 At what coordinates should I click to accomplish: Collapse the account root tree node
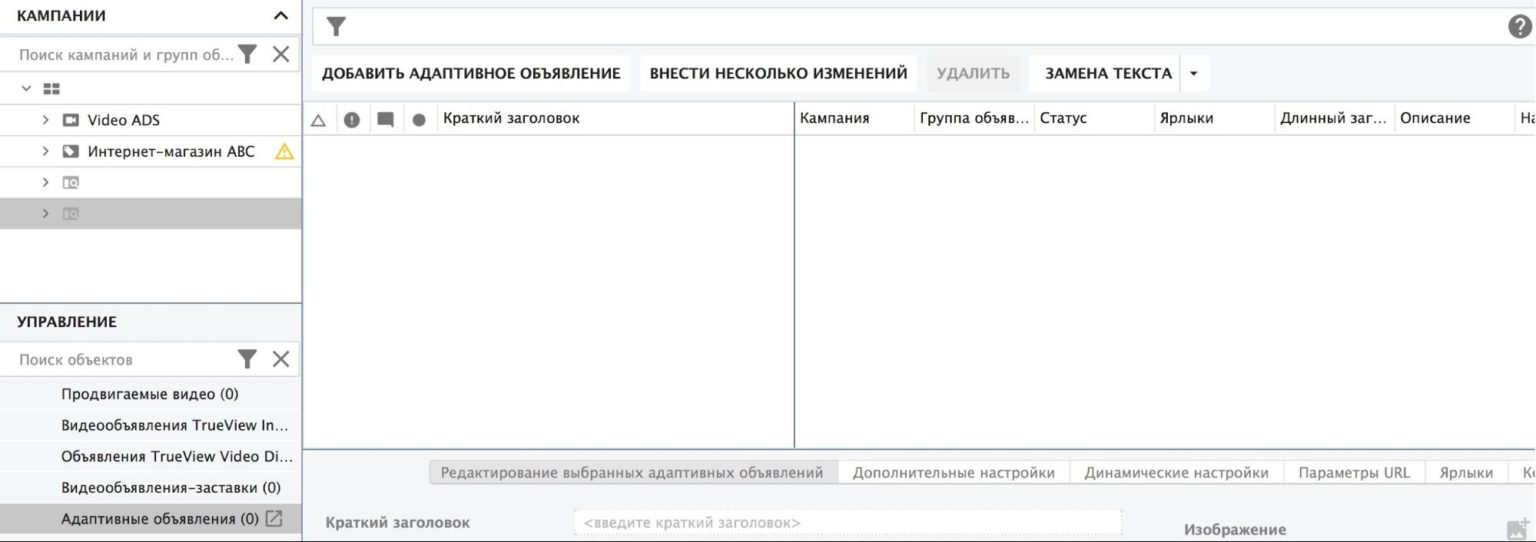point(26,89)
